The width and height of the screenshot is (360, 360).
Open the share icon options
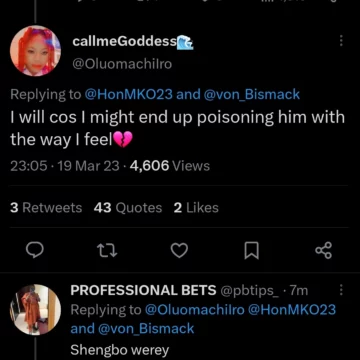tap(324, 251)
